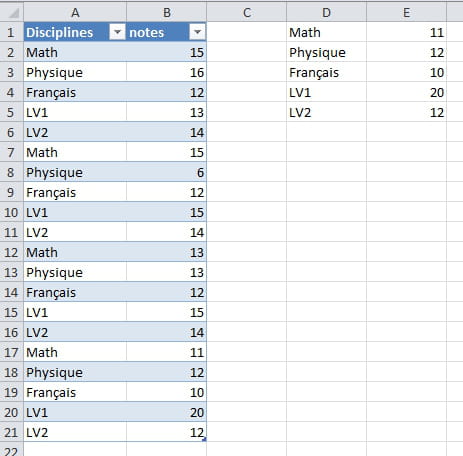463x456 pixels.
Task: Open the notes filter dropdown arrow
Action: click(197, 32)
